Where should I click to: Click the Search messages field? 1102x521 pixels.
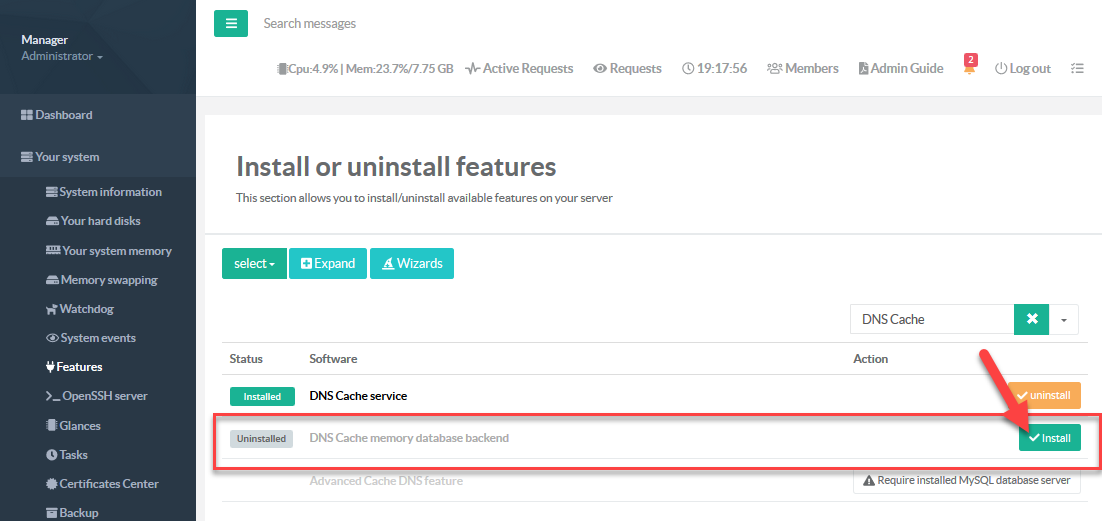(x=400, y=23)
